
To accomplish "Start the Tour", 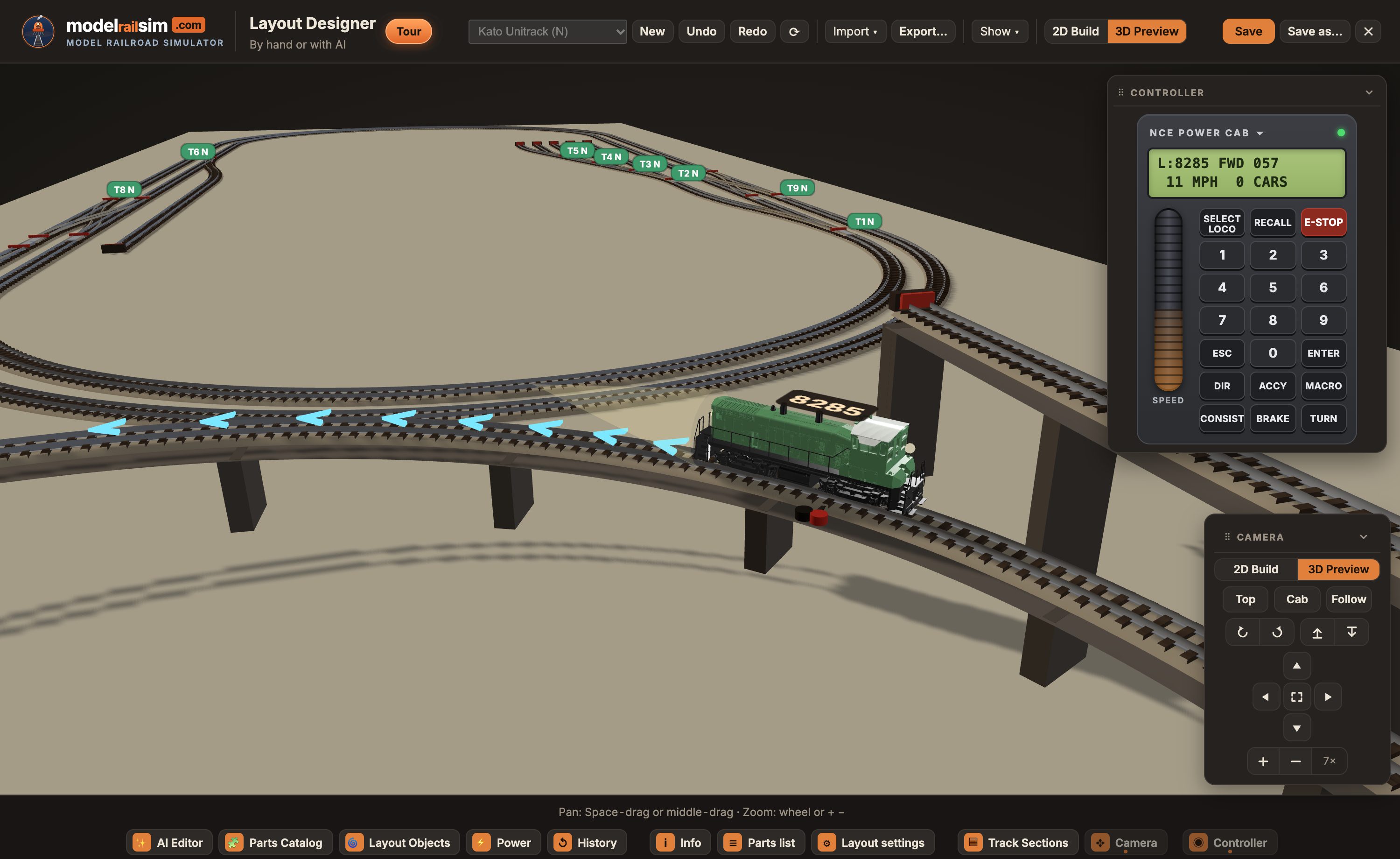I will (x=408, y=31).
